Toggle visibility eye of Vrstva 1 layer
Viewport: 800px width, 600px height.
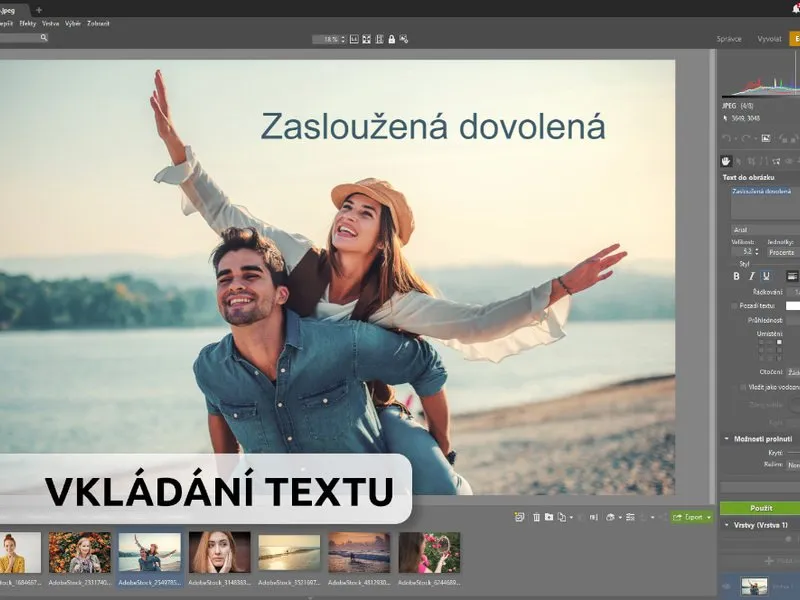tap(727, 587)
